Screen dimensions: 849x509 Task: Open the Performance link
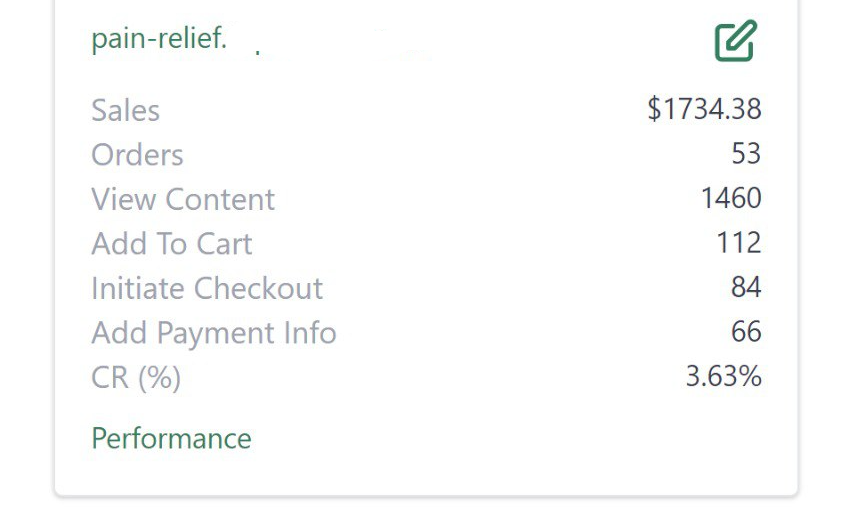pyautogui.click(x=171, y=439)
